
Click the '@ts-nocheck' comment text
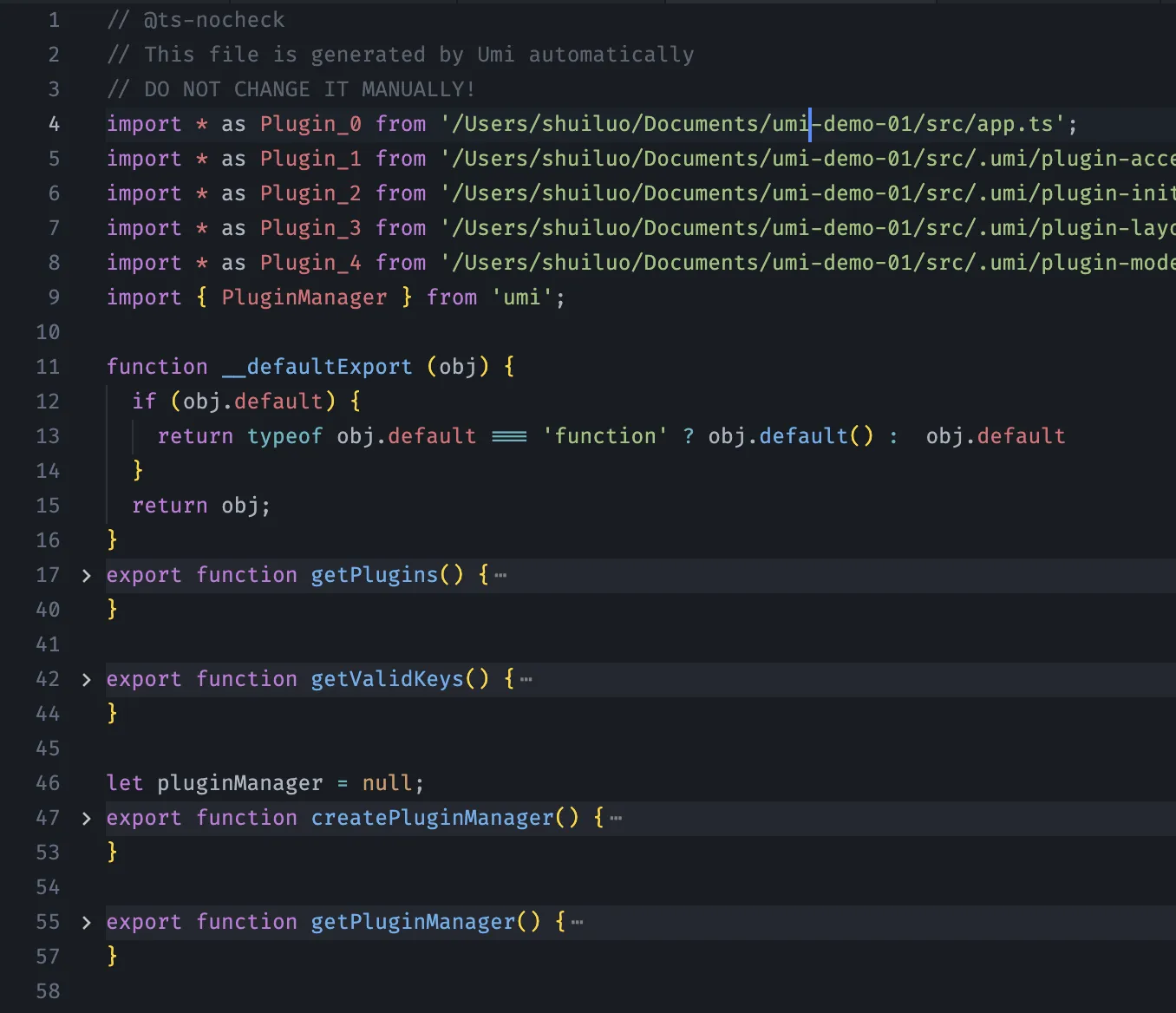click(214, 20)
